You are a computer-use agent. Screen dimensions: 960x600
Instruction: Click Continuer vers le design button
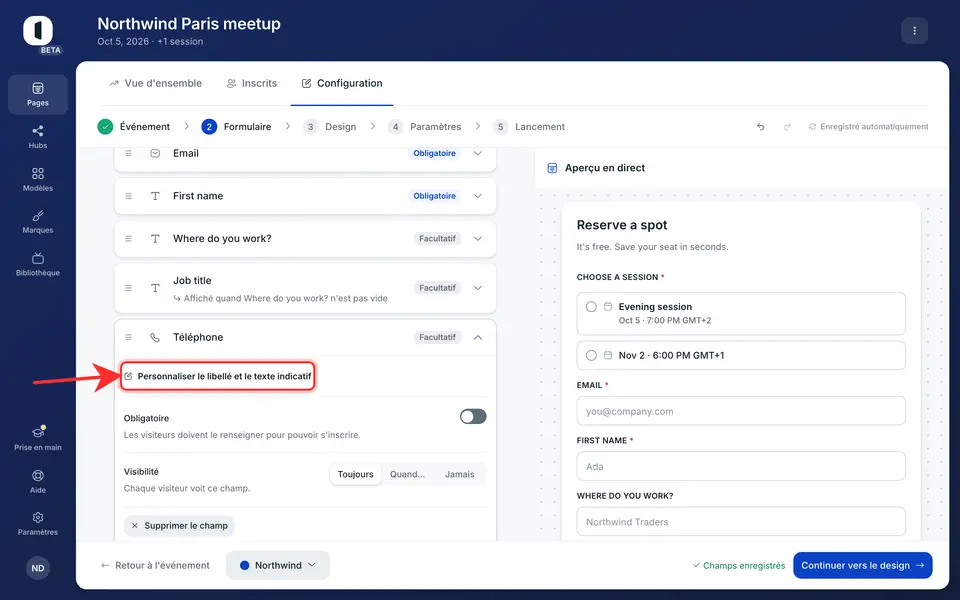coord(863,565)
